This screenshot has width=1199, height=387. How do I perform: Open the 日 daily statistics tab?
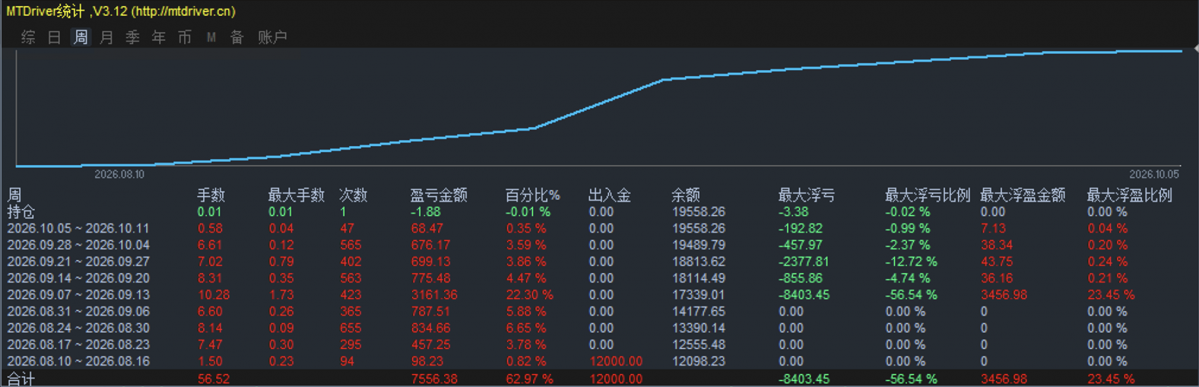coord(54,37)
